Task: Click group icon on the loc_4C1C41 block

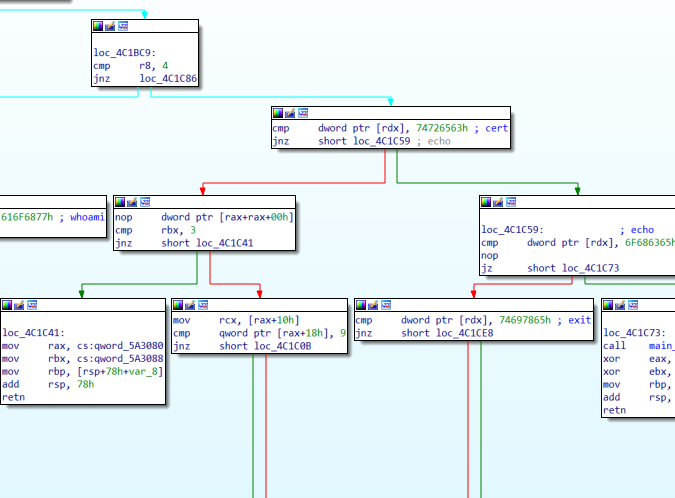Action: click(x=31, y=305)
